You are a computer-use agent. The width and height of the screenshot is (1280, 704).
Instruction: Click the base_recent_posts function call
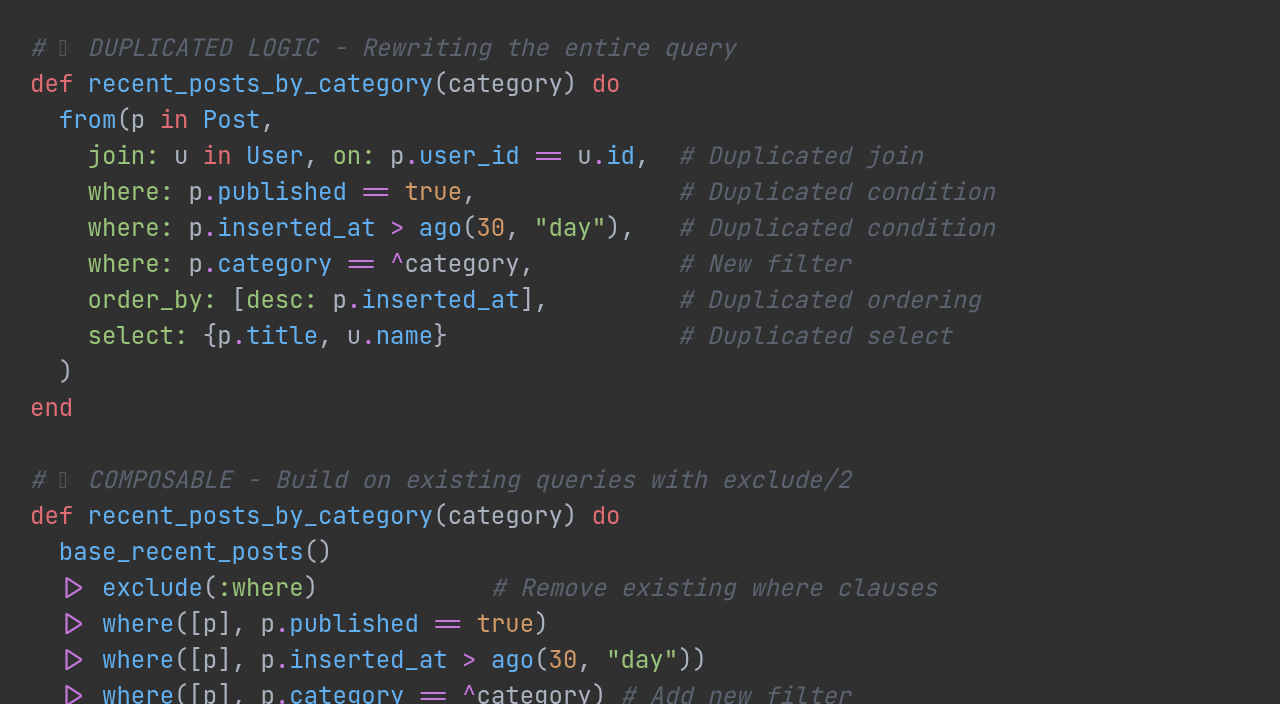click(x=181, y=552)
